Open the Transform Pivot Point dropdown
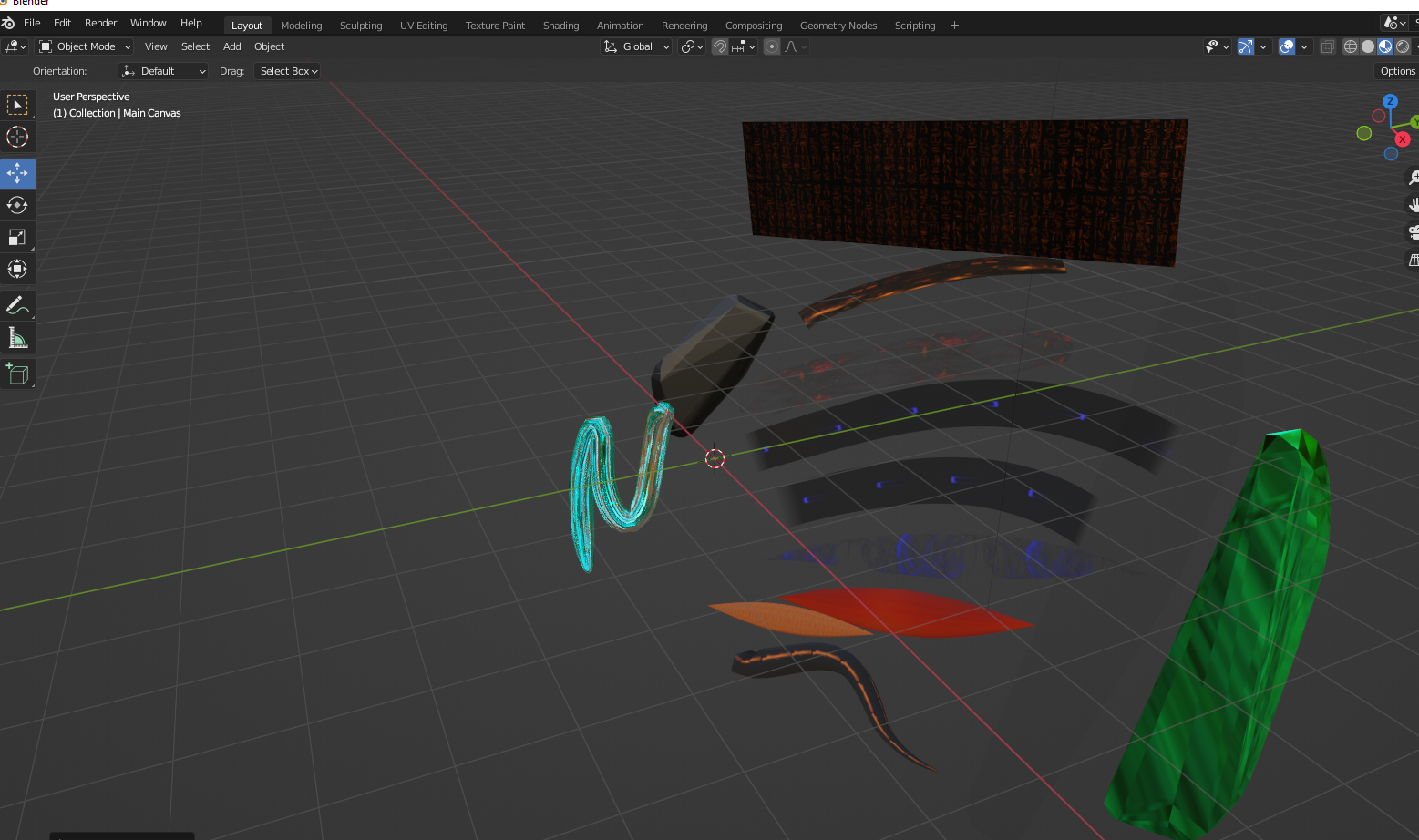This screenshot has width=1419, height=840. (692, 46)
